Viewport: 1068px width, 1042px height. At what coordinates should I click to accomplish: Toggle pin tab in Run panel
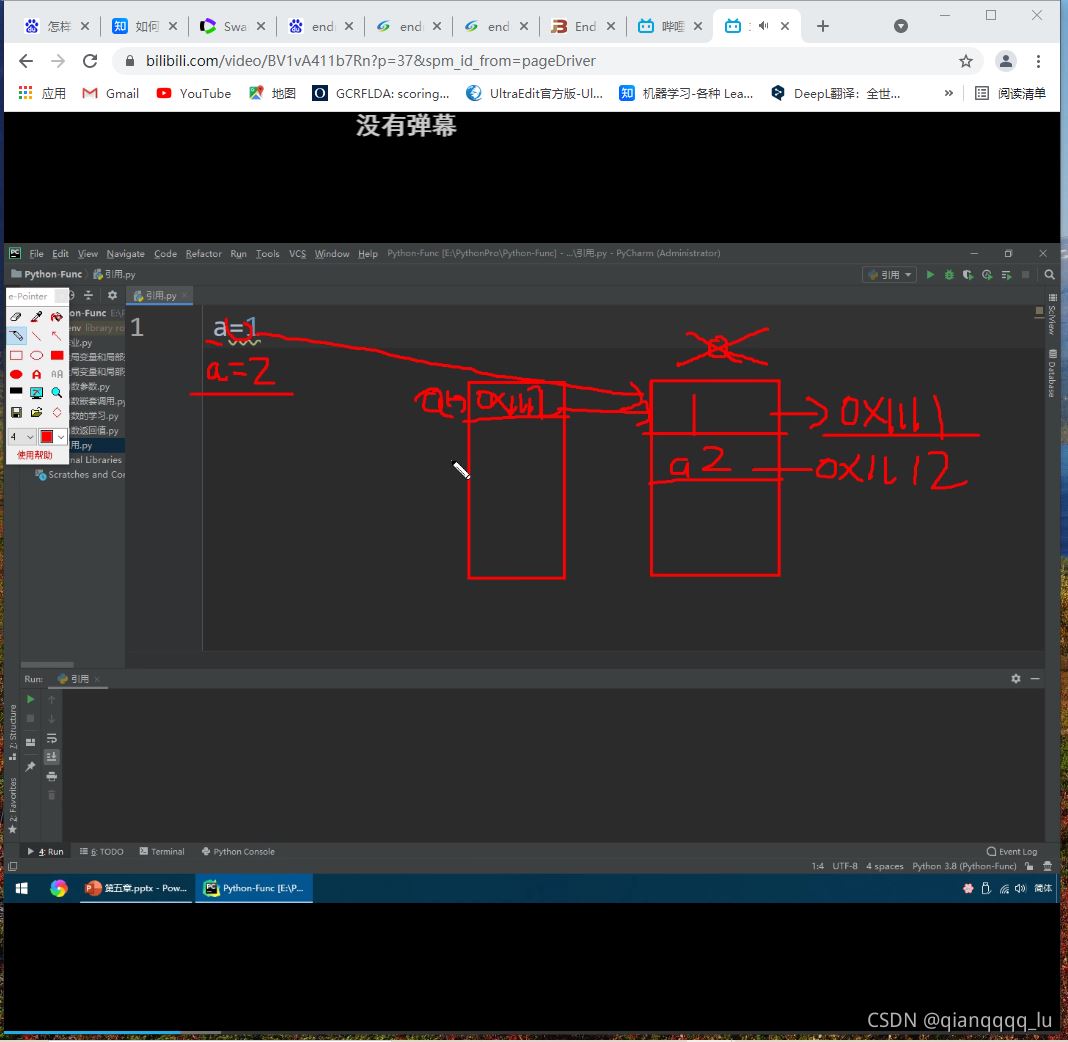(x=30, y=766)
